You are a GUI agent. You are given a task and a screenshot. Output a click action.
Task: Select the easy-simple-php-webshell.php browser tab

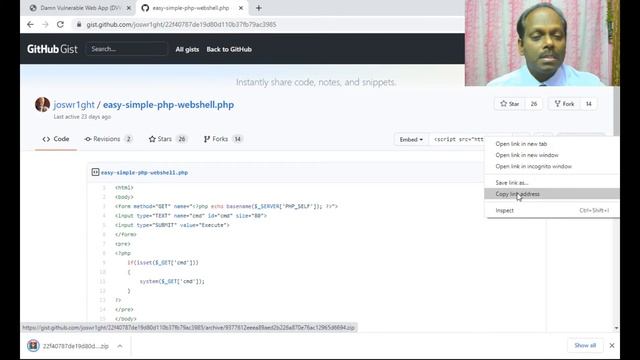(191, 8)
